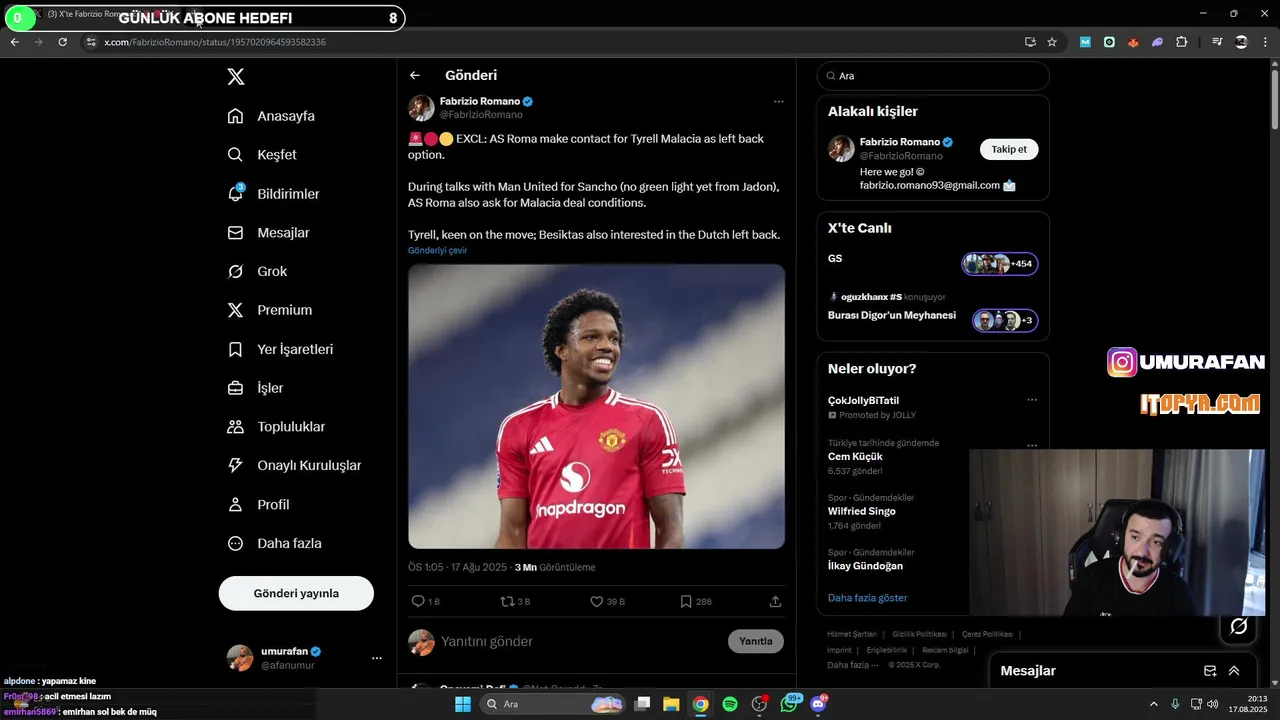Open Burası Digor'un Meyhanesi live space
The image size is (1280, 720).
933,312
